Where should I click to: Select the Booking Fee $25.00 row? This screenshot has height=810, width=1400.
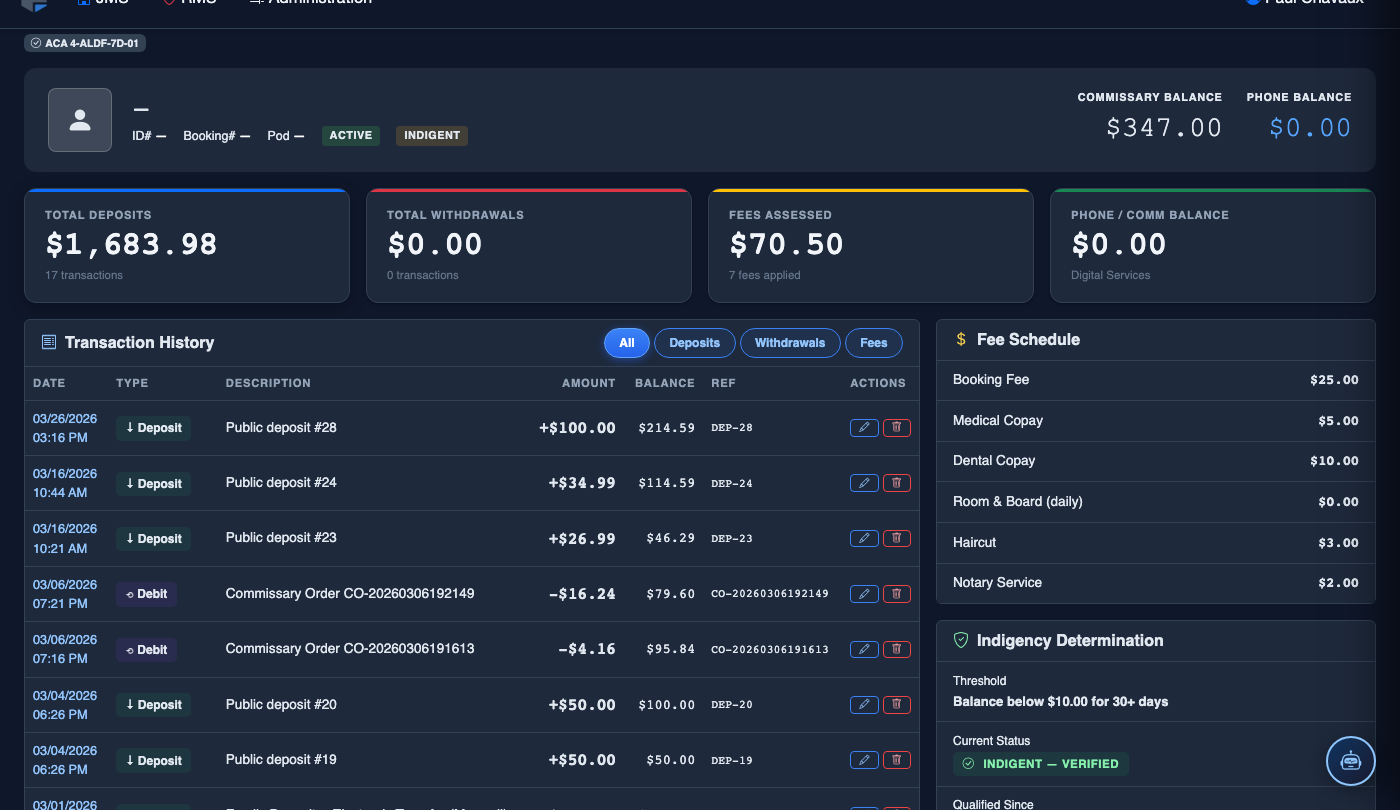pyautogui.click(x=1156, y=380)
